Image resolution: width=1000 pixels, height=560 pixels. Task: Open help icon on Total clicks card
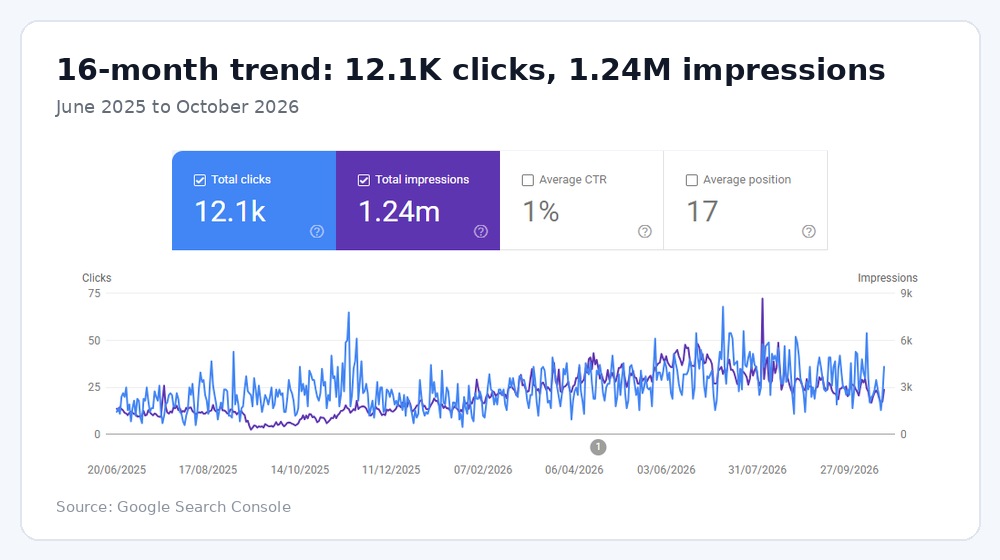tap(317, 232)
